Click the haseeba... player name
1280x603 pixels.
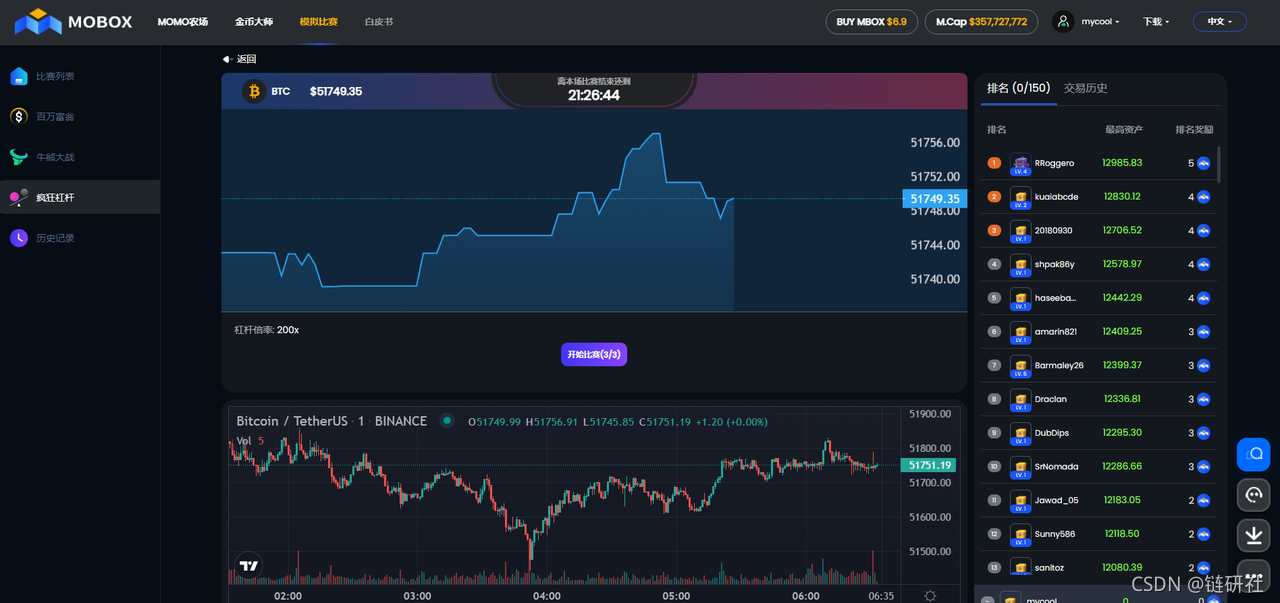coord(1055,298)
